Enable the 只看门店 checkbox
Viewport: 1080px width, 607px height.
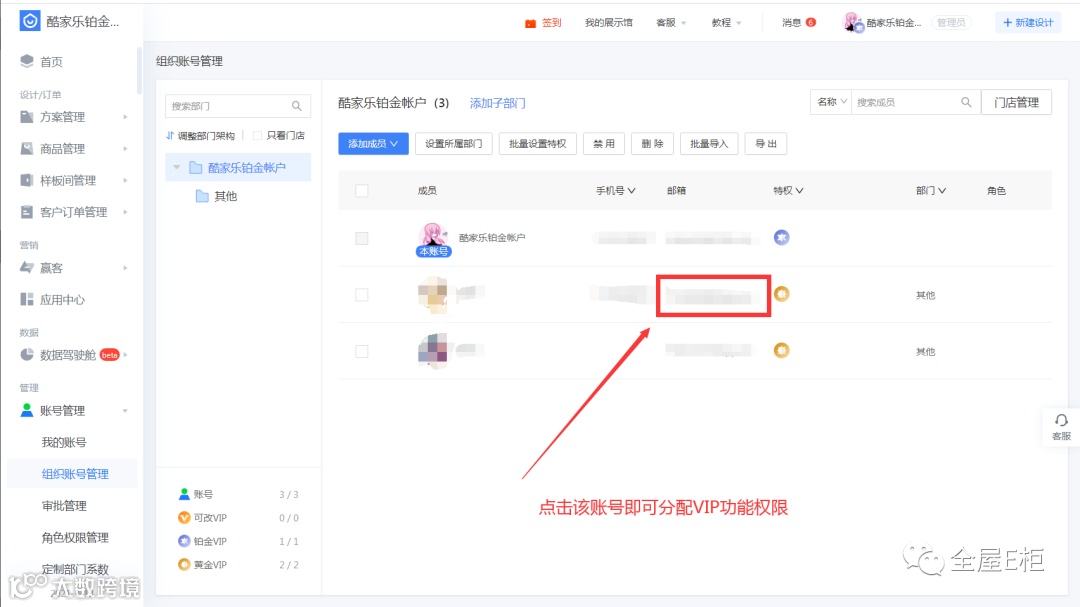pyautogui.click(x=257, y=135)
